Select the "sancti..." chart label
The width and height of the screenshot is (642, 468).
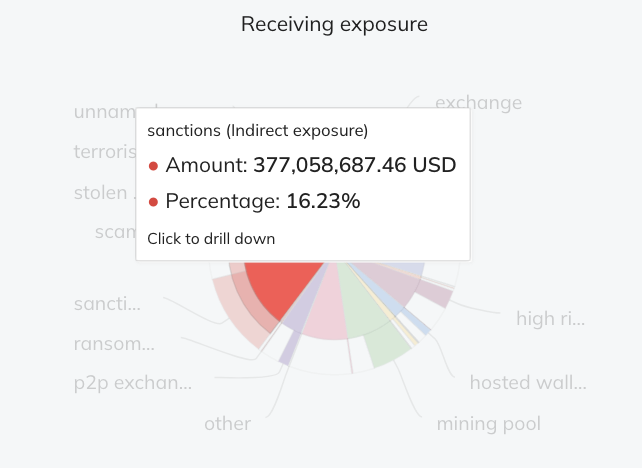tap(107, 303)
